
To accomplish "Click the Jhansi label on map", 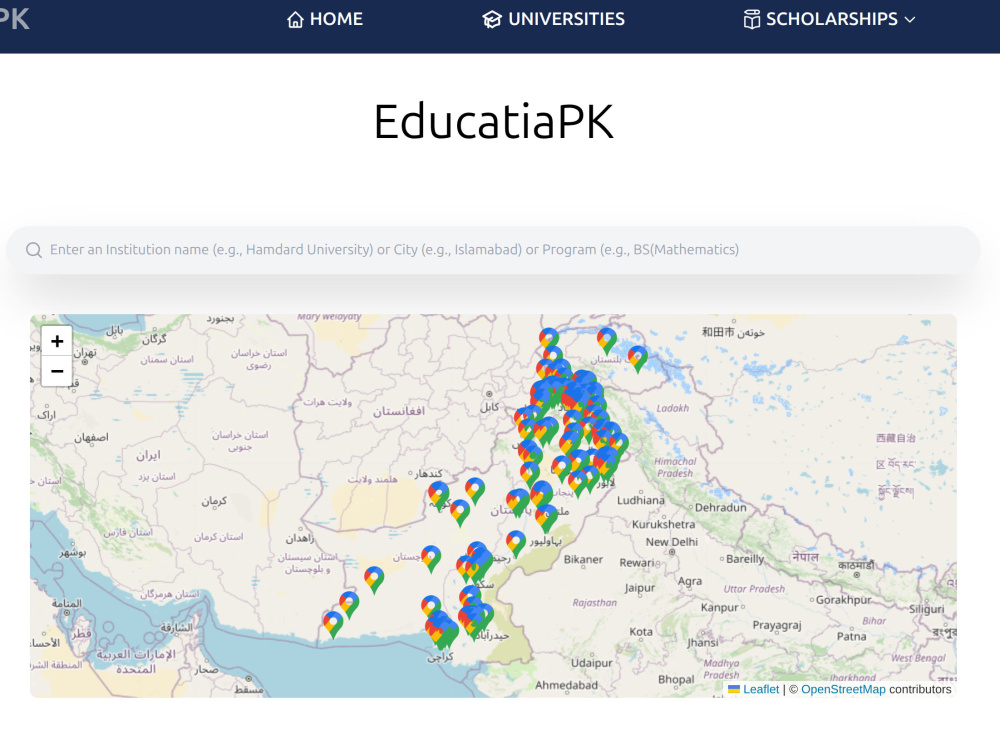I will click(702, 643).
